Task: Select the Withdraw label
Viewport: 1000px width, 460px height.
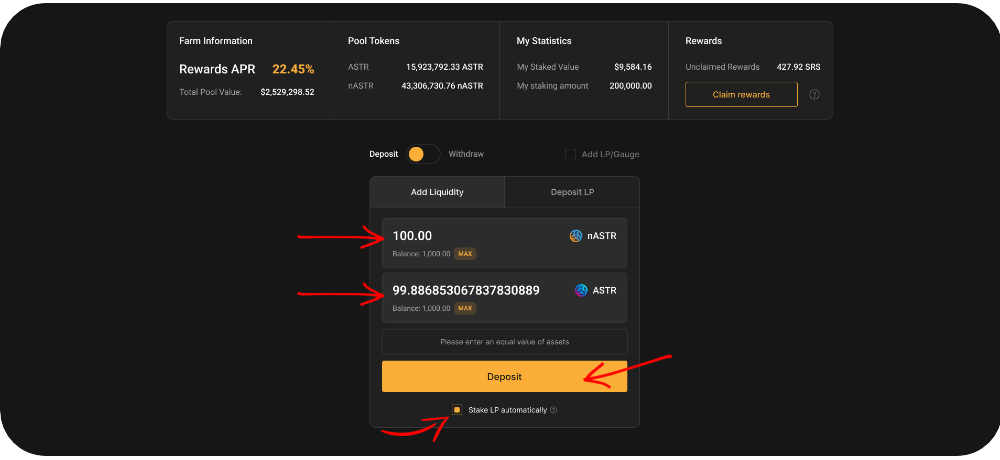Action: pyautogui.click(x=466, y=154)
